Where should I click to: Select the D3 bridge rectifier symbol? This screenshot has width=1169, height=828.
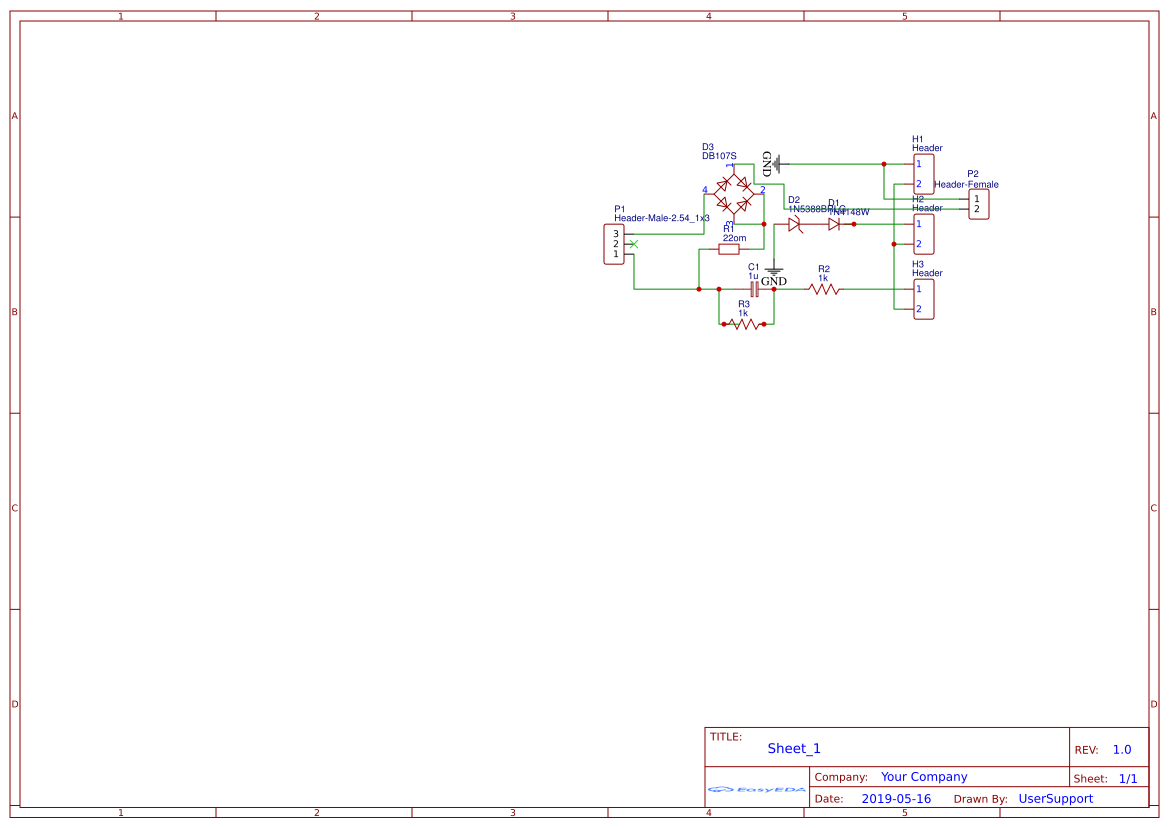click(x=734, y=192)
